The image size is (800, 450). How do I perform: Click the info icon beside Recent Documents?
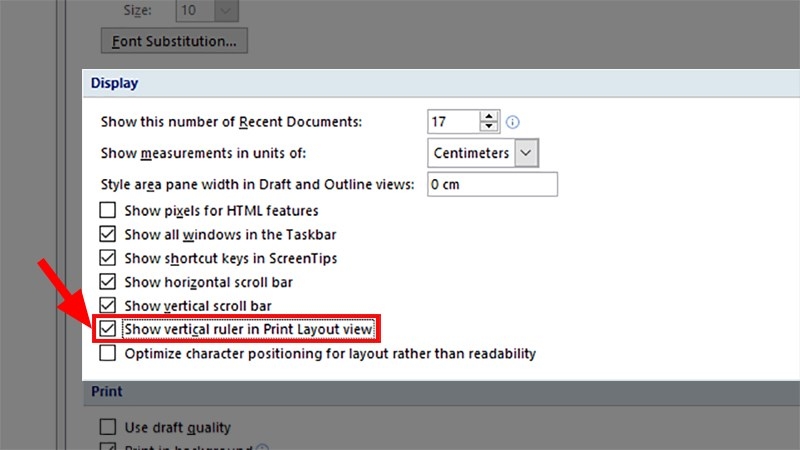pyautogui.click(x=514, y=122)
